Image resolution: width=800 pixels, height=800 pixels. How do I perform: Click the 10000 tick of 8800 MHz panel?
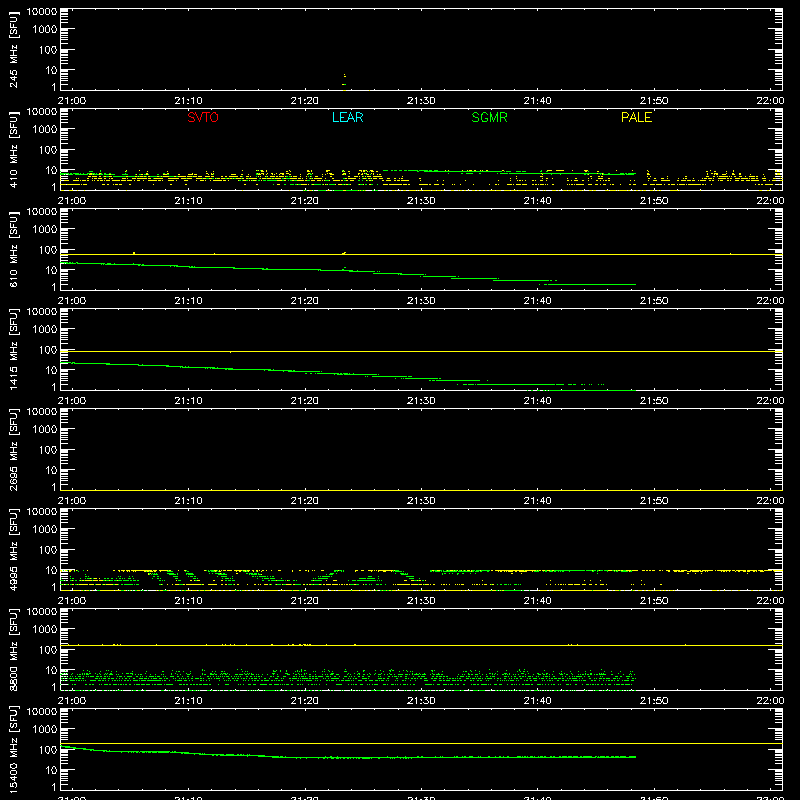coord(42,612)
